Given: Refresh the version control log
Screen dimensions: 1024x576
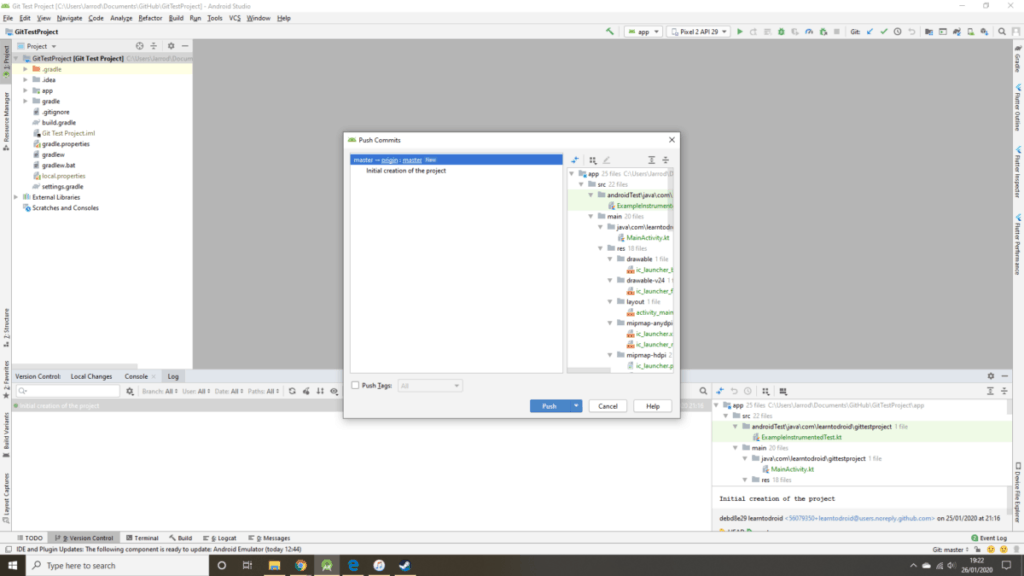Looking at the screenshot, I should click(291, 391).
